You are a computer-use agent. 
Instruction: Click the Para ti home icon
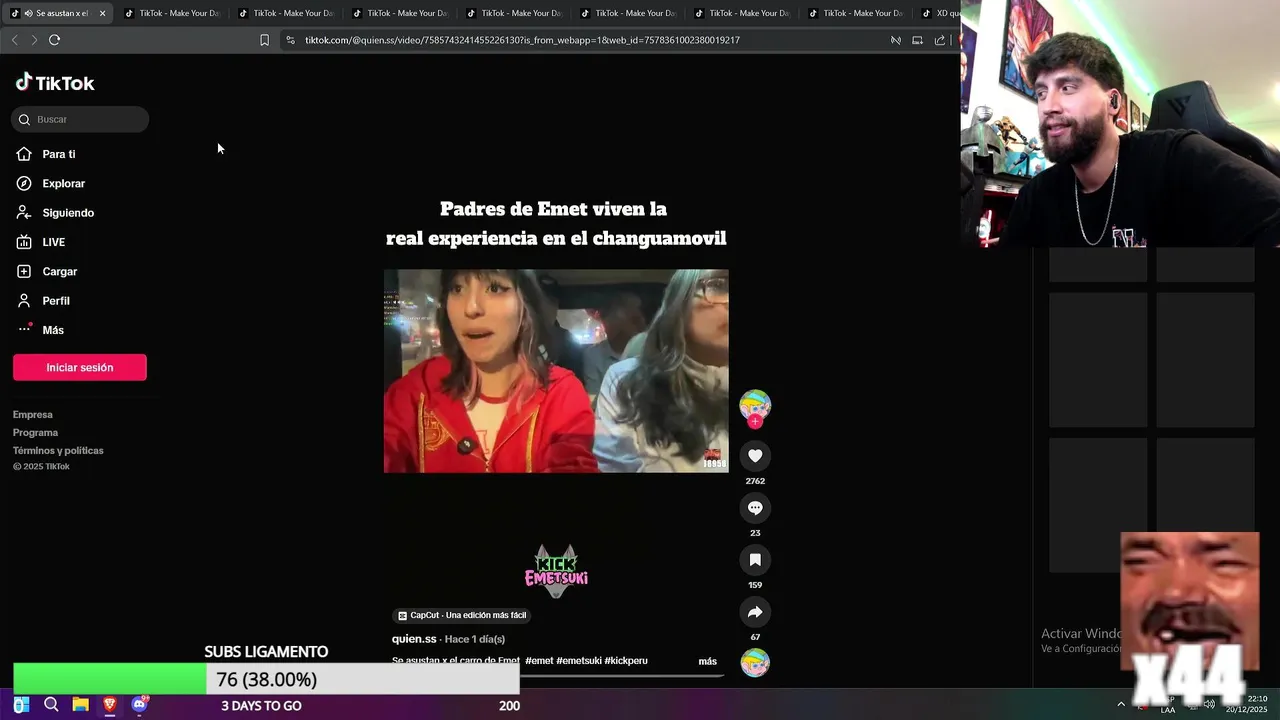pyautogui.click(x=24, y=154)
